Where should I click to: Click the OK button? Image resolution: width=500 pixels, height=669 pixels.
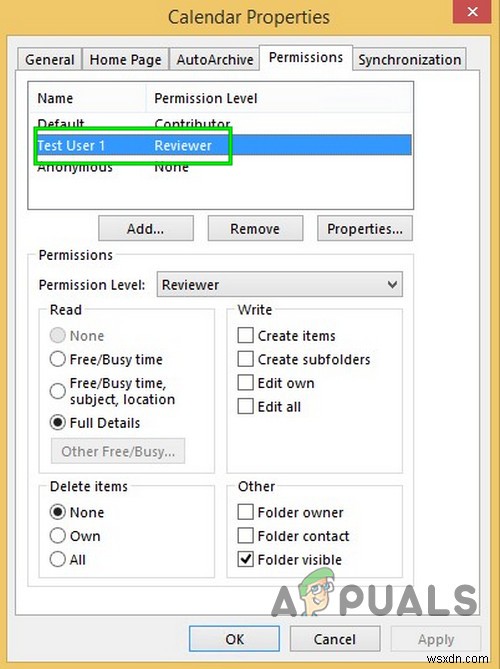234,639
